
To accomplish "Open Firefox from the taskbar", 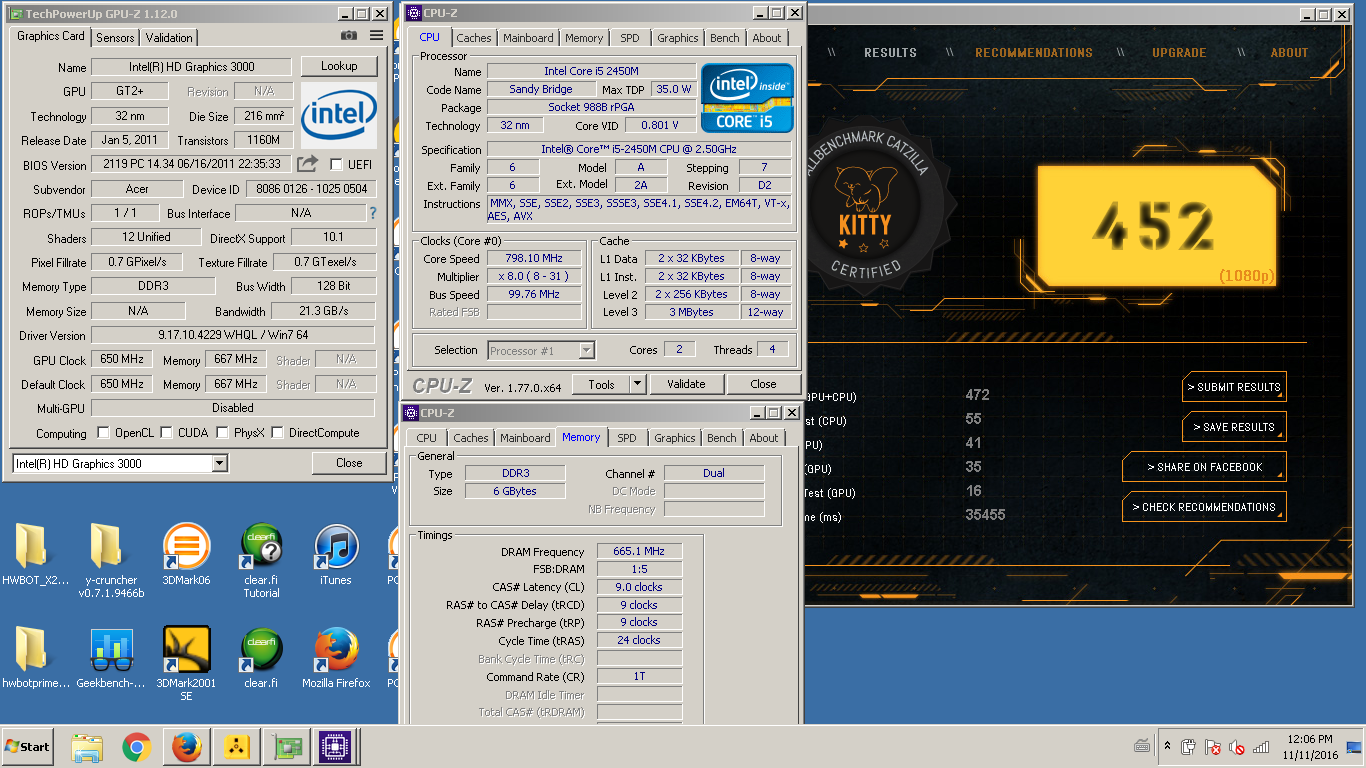I will pyautogui.click(x=186, y=747).
